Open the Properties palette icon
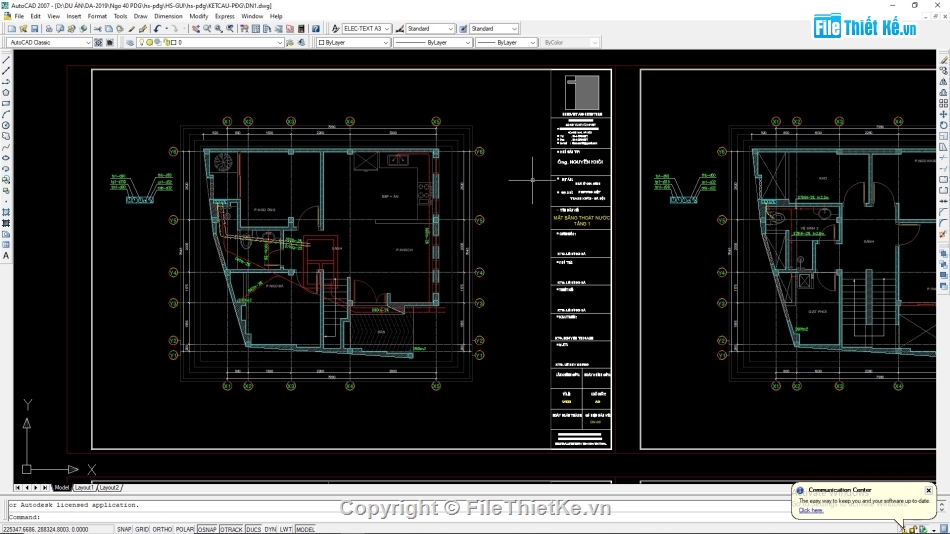This screenshot has height=534, width=950. (244, 28)
